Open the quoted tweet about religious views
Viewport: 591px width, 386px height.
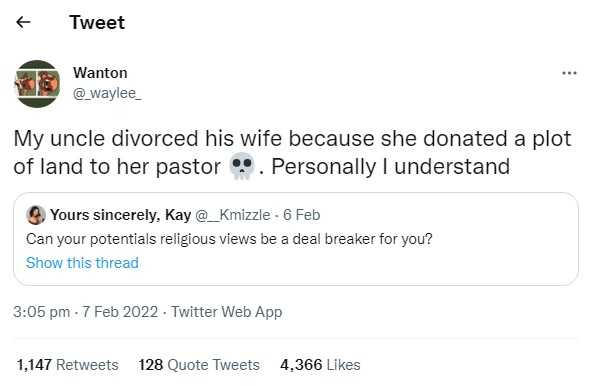[x=296, y=239]
